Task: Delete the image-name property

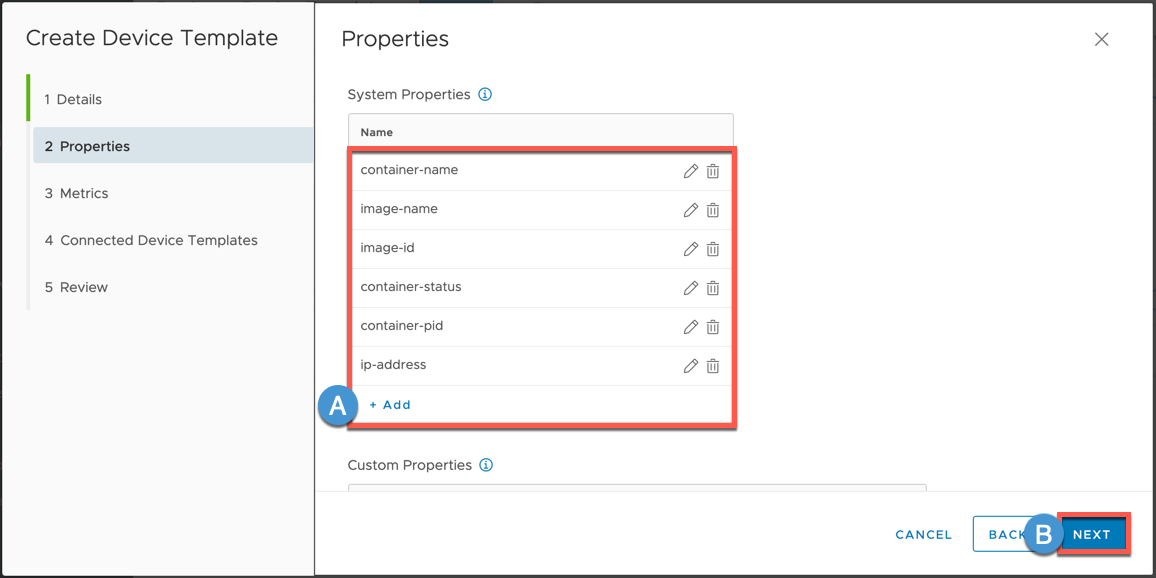Action: click(x=713, y=210)
